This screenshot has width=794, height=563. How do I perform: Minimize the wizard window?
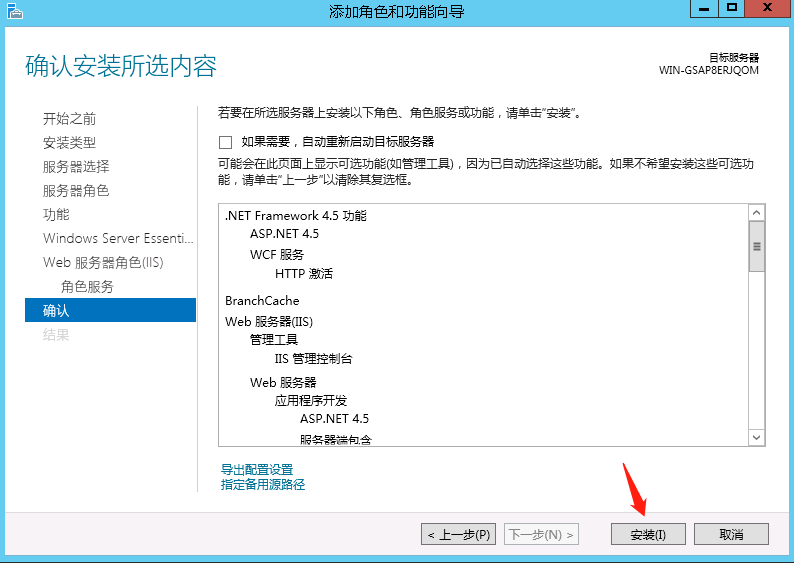click(x=704, y=8)
